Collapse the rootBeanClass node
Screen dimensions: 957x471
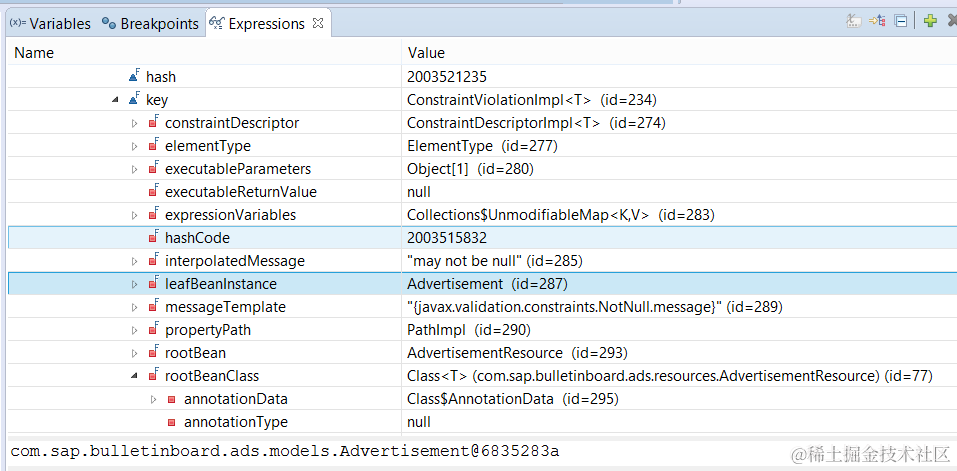tap(135, 376)
